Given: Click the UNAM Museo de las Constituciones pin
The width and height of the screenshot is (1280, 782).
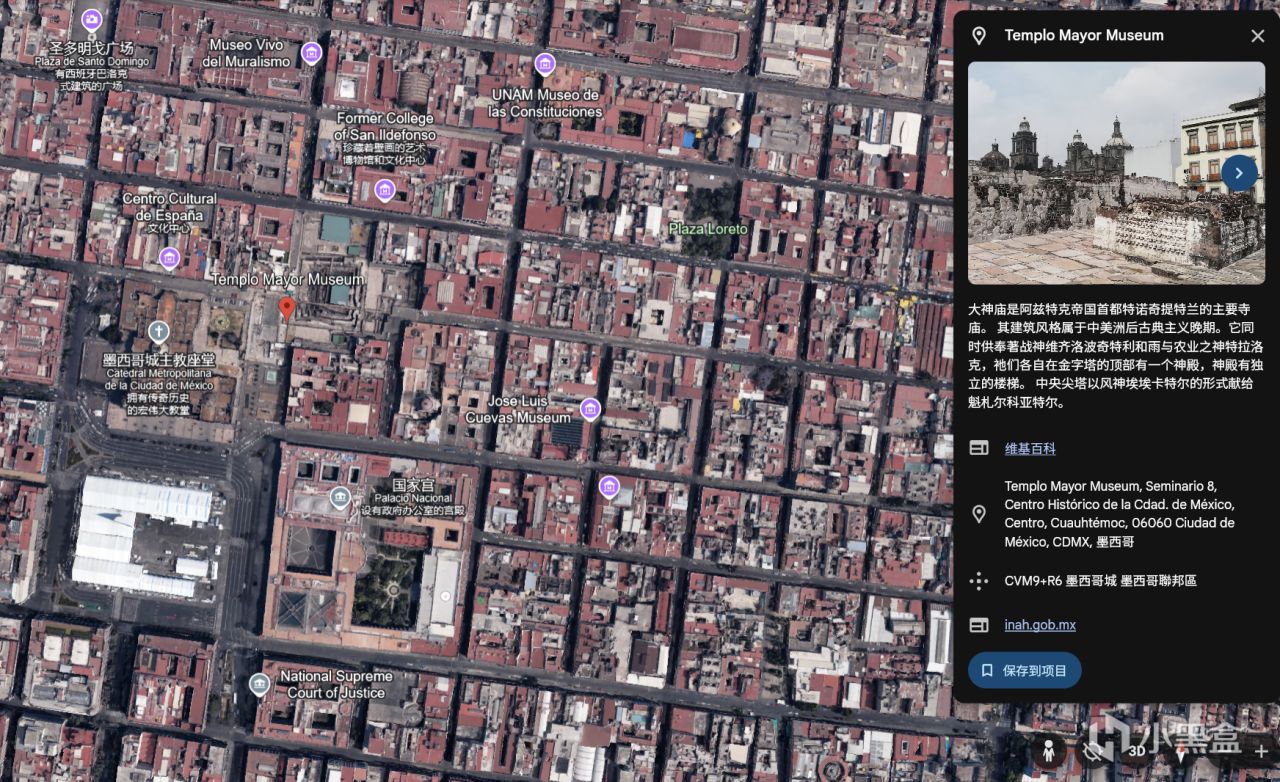Looking at the screenshot, I should click(544, 64).
